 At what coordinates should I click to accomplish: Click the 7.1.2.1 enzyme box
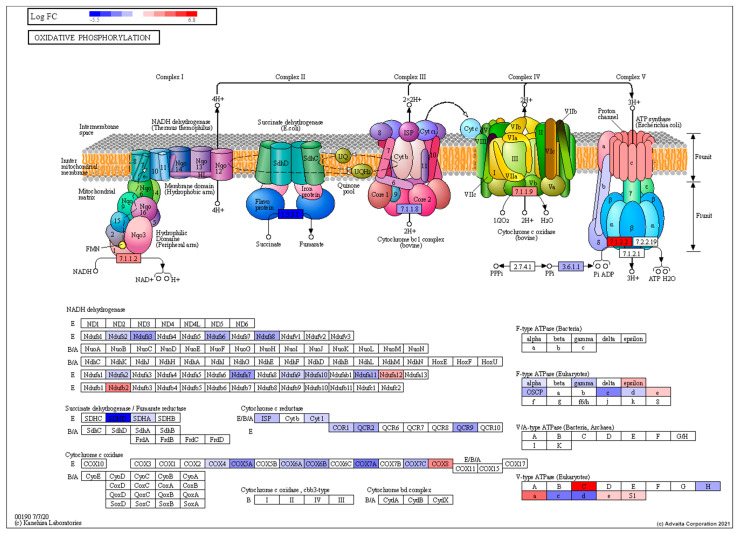click(x=632, y=254)
